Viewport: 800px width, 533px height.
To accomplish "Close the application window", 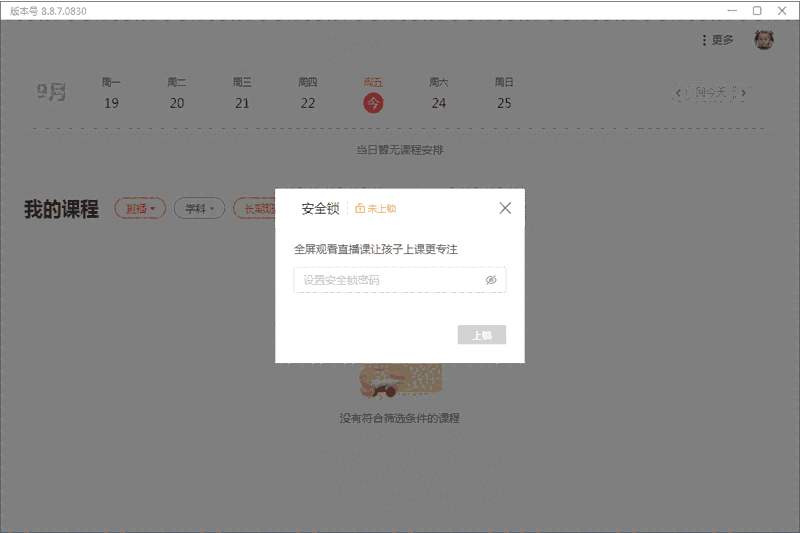I will pos(782,11).
